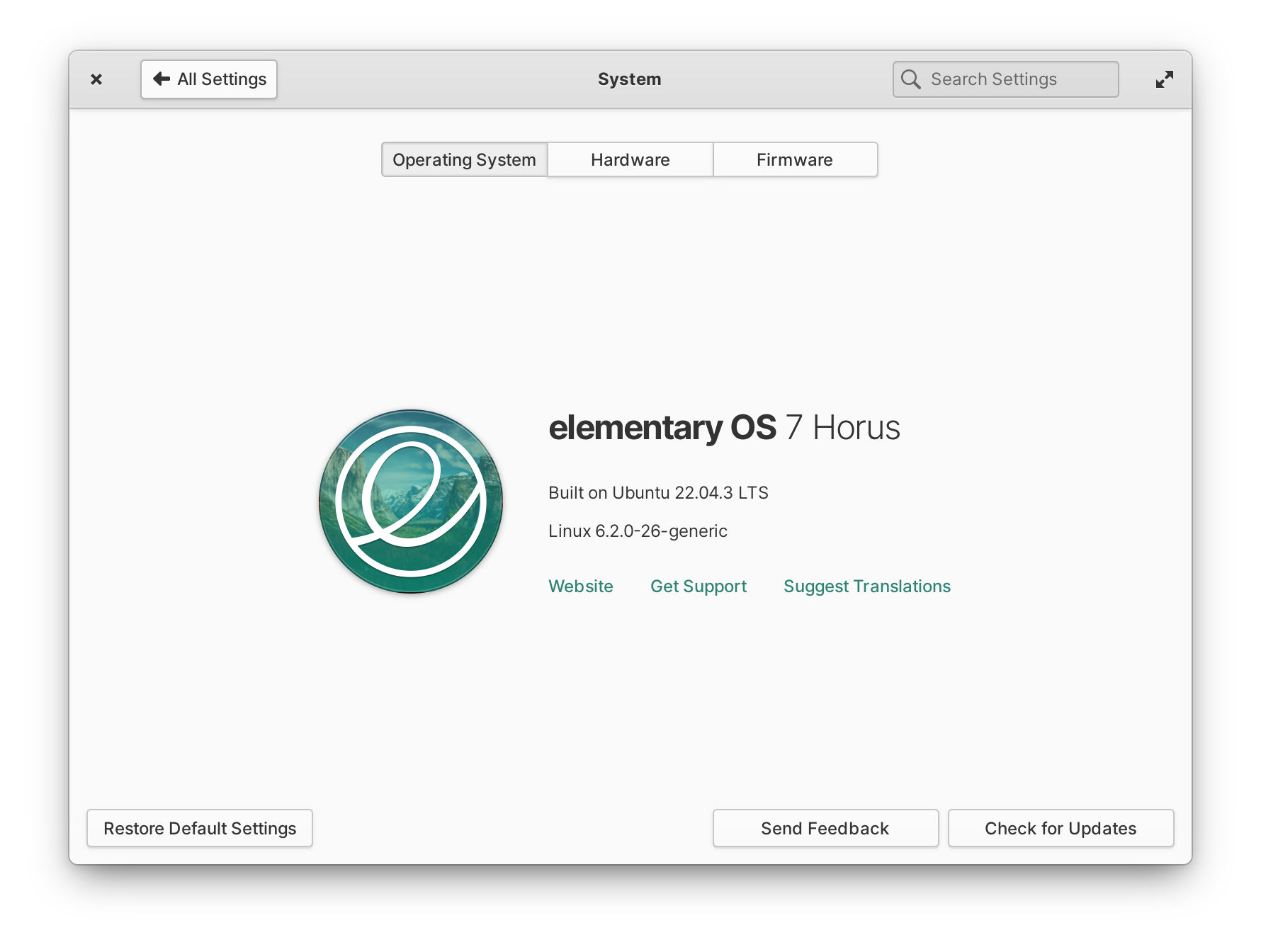Click the System header title
Viewport: 1261px width, 952px height.
pyautogui.click(x=629, y=79)
